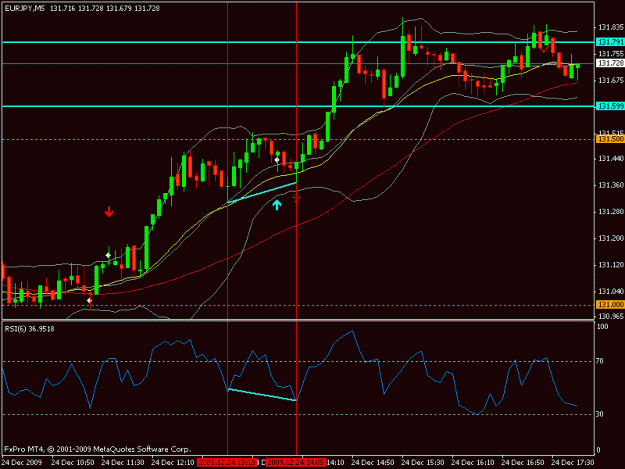625x469 pixels.
Task: Click the 24 Dec 16:50 time label
Action: tap(523, 463)
